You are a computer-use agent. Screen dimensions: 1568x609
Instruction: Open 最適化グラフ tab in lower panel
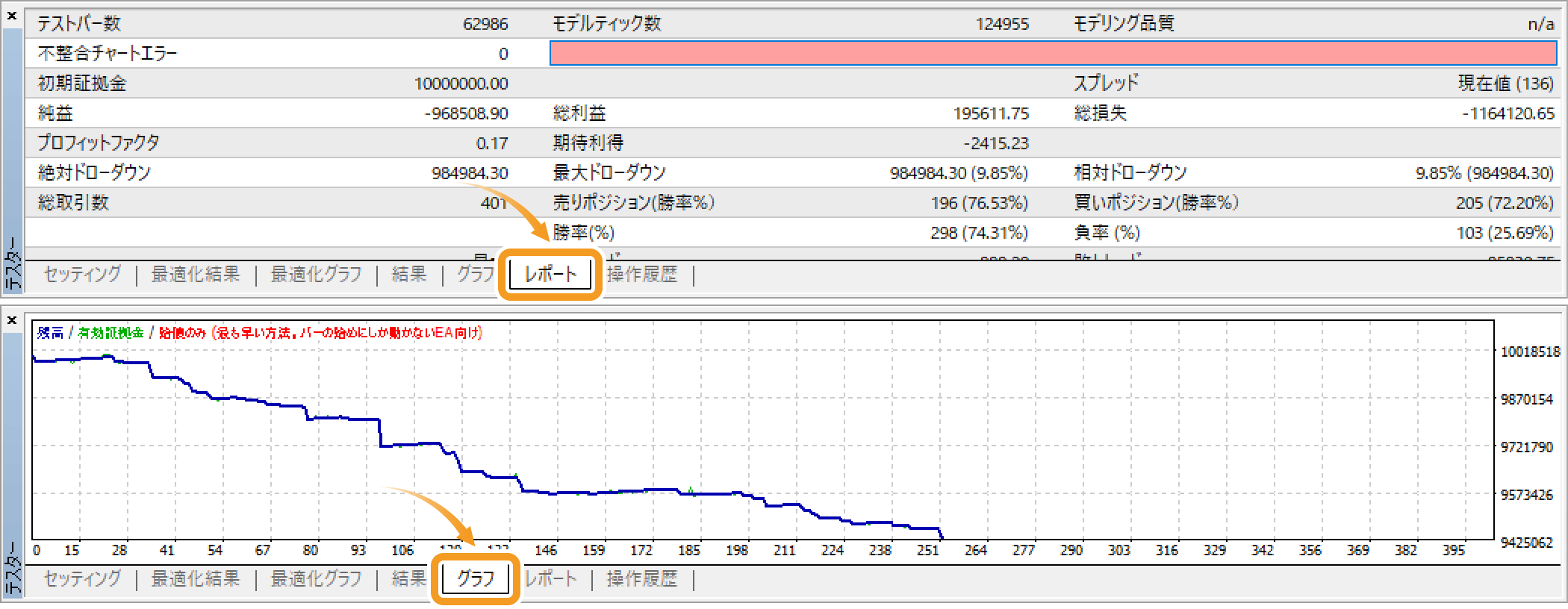click(316, 578)
